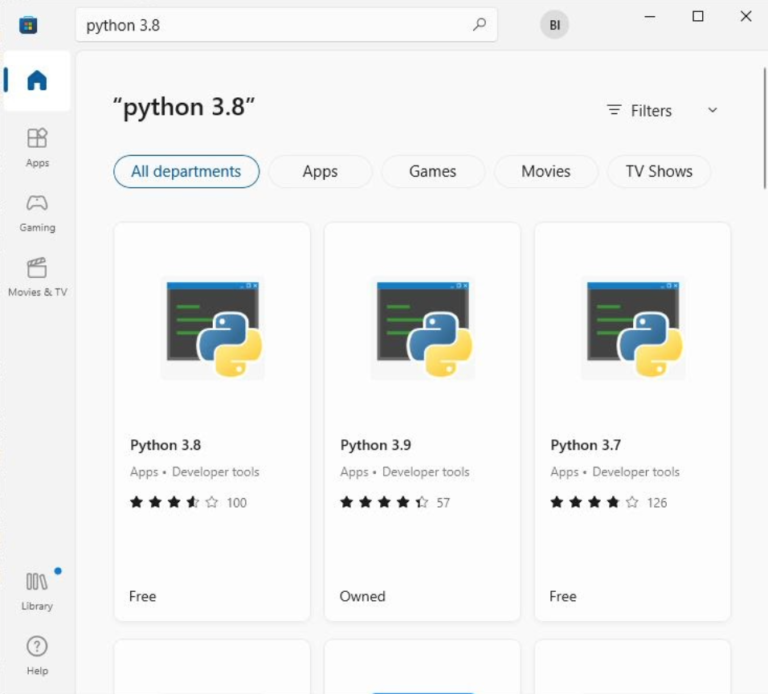Screen dimensions: 768x694
Task: Open Movies & TV sidebar section
Action: (x=37, y=276)
